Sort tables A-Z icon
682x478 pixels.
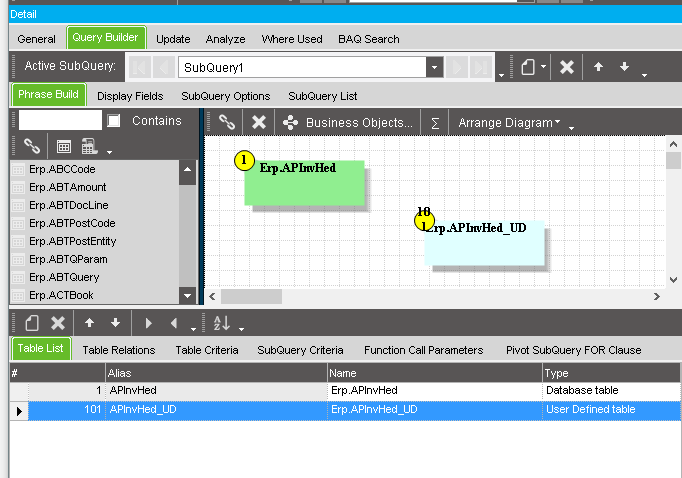click(222, 323)
